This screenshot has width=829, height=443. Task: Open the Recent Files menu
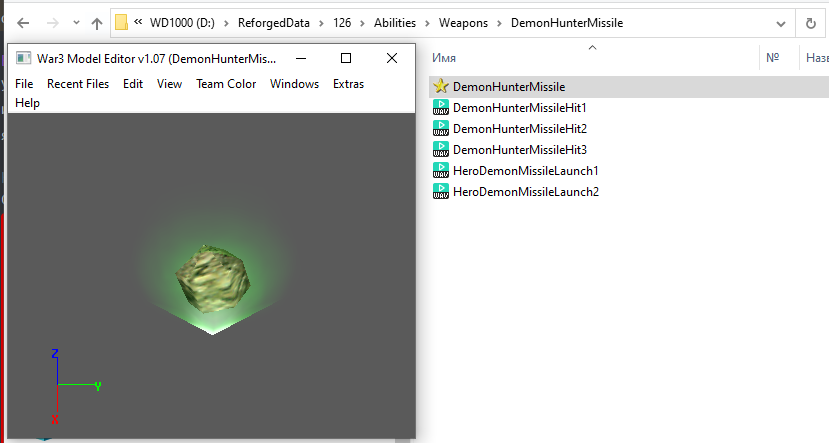(78, 84)
